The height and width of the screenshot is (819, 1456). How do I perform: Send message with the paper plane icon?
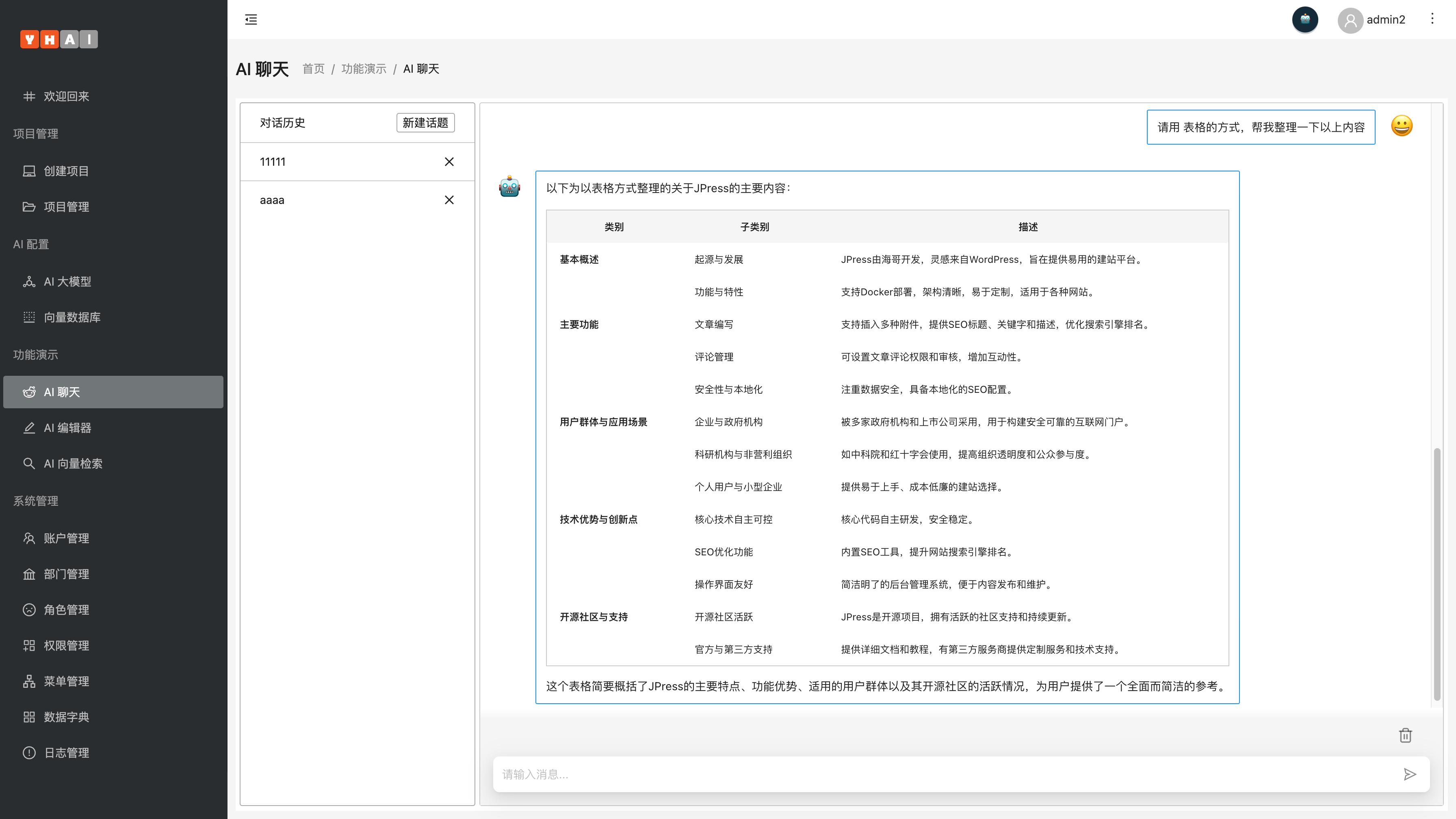coord(1410,774)
